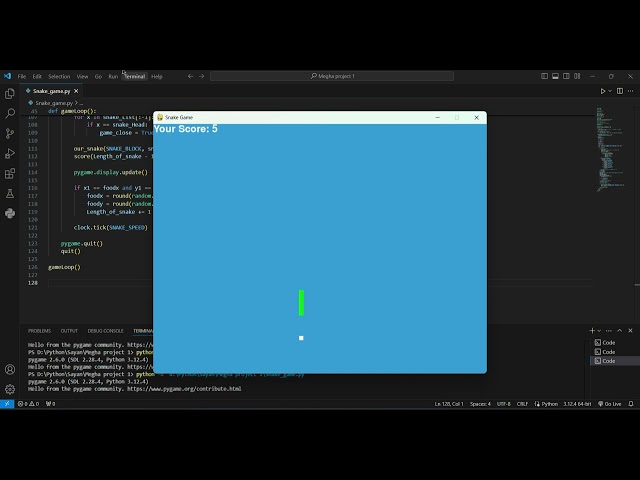
Task: Toggle the secondary side bar layout
Action: (566, 76)
